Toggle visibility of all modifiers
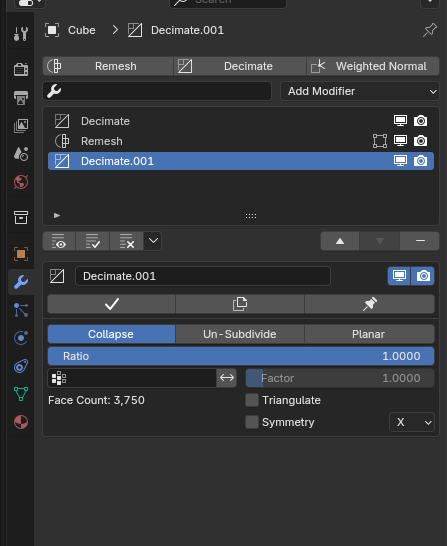Image resolution: width=447 pixels, height=546 pixels. (59, 241)
